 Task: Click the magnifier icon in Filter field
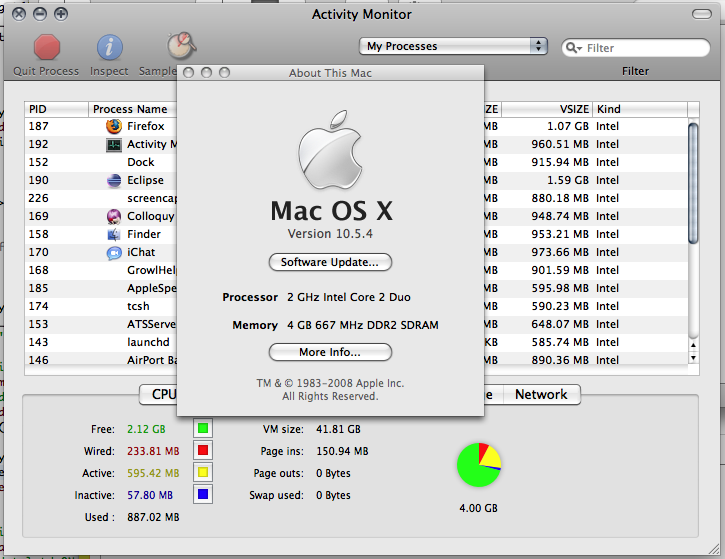click(573, 48)
